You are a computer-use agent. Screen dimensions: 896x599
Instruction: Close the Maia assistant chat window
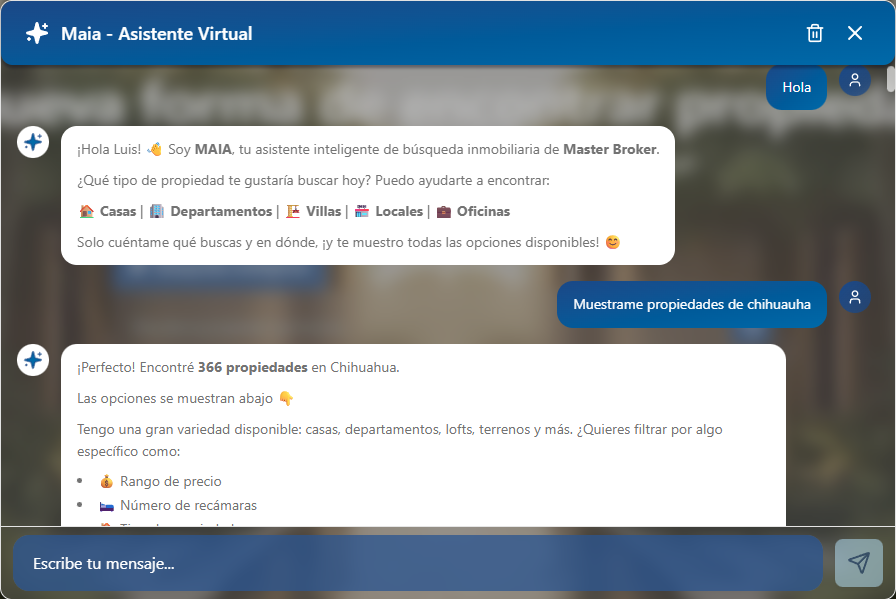[855, 34]
